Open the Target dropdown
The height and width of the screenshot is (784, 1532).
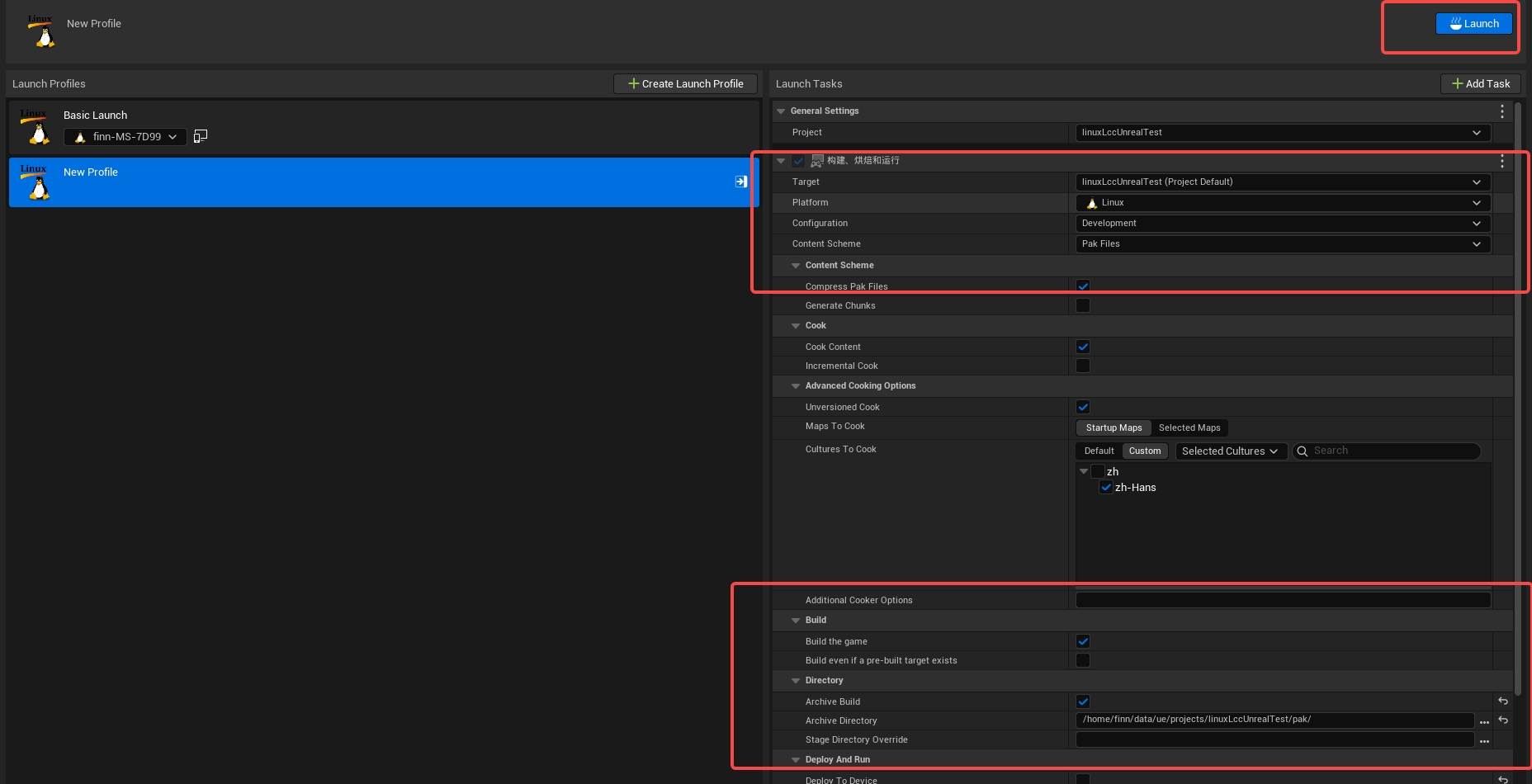tap(1283, 182)
